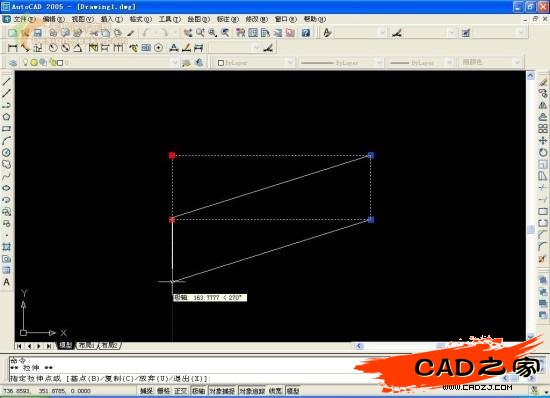Select the Rotate tool in modify toolbar
The height and width of the screenshot is (398, 550).
[543, 153]
